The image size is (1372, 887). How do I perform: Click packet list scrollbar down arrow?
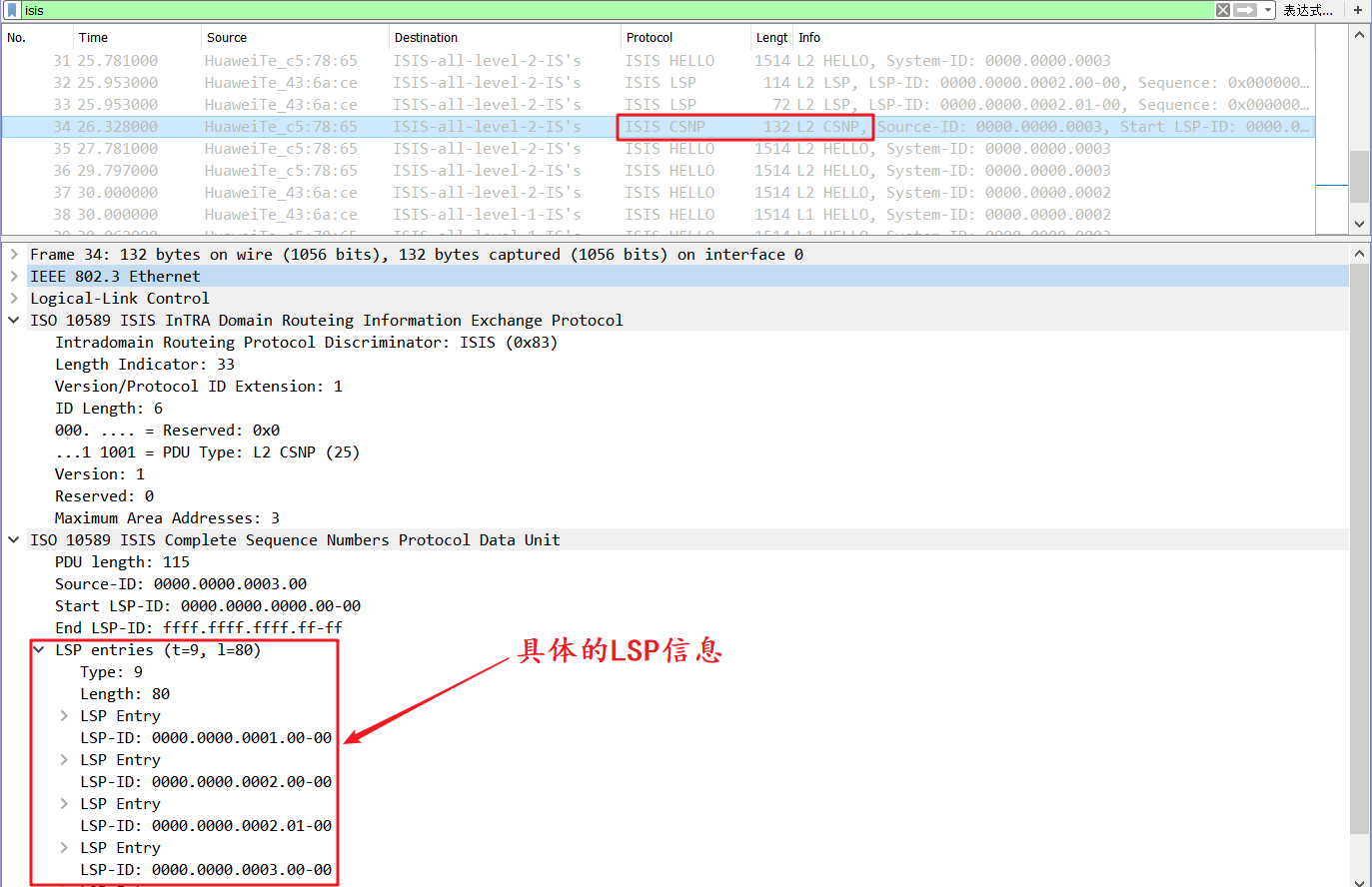(1359, 225)
